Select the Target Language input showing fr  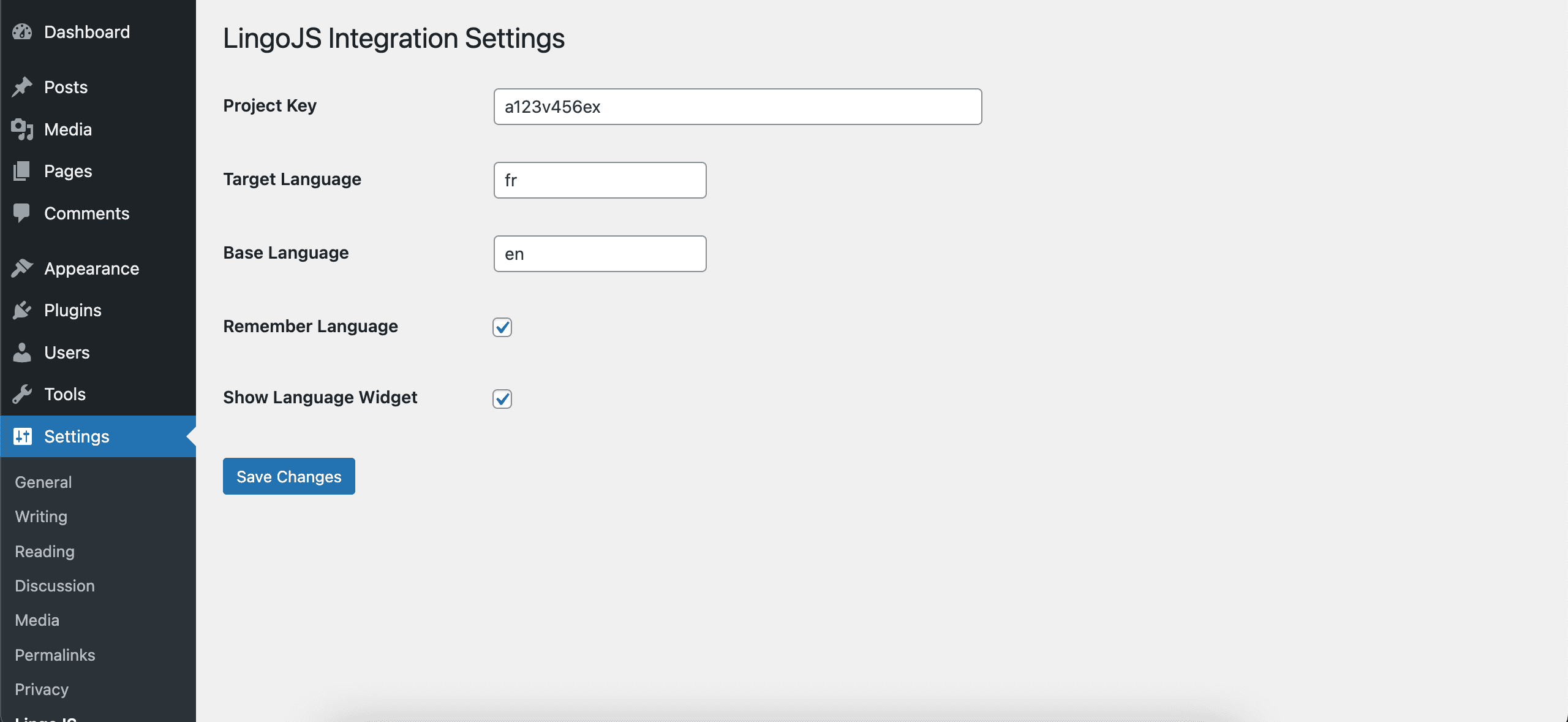click(599, 180)
